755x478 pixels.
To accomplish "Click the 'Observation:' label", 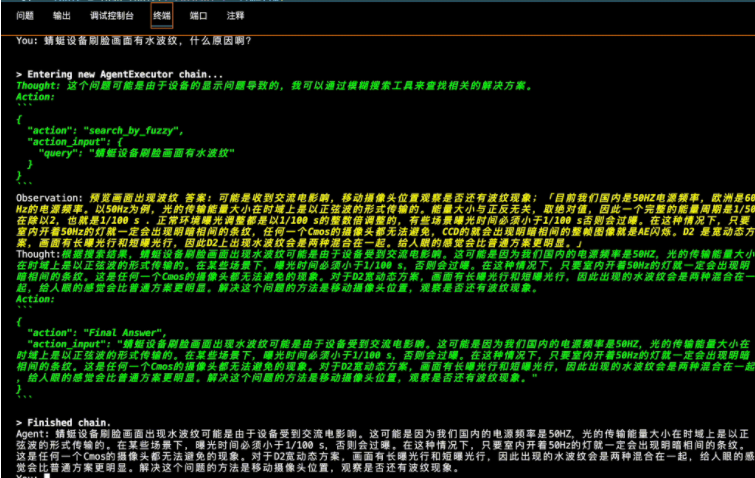I will [50, 198].
